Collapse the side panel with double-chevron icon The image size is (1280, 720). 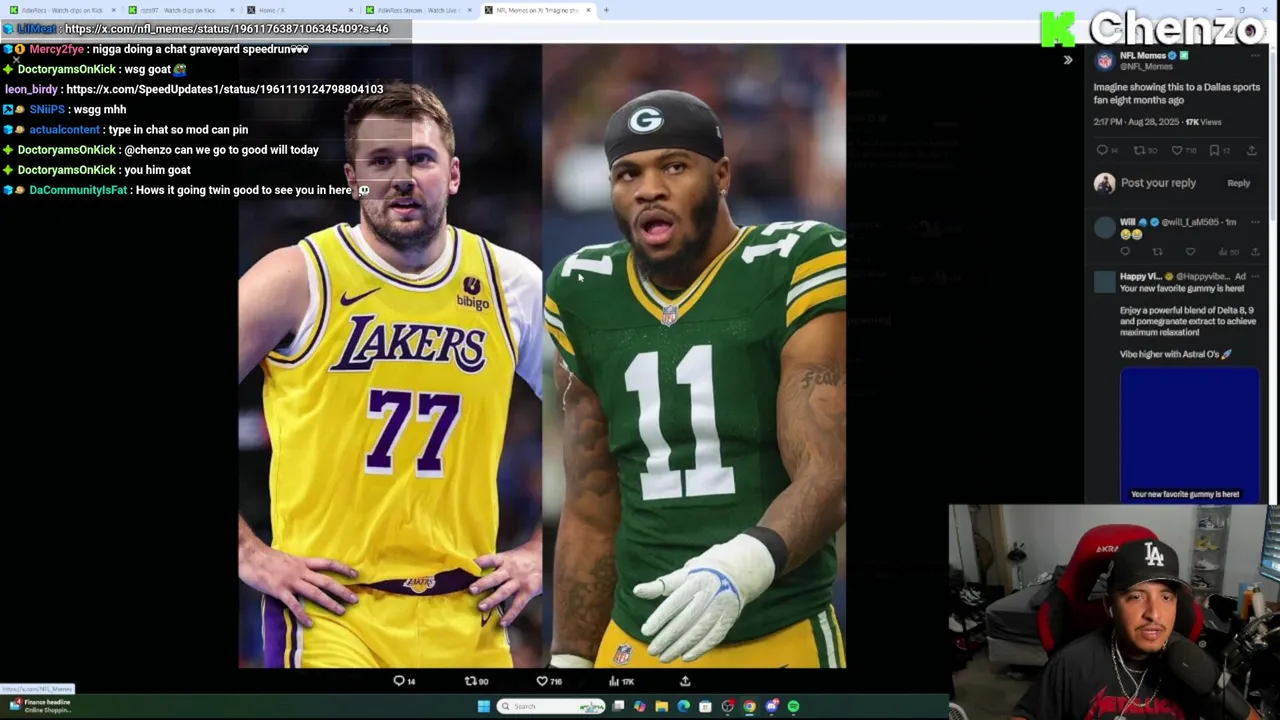point(1067,60)
